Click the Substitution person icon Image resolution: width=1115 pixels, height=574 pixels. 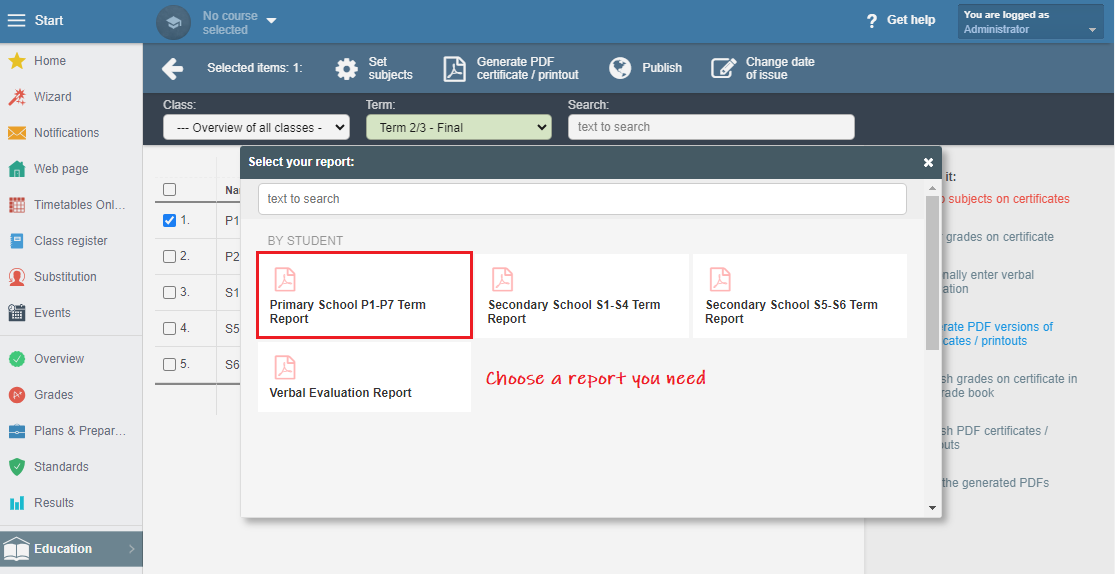pos(17,277)
